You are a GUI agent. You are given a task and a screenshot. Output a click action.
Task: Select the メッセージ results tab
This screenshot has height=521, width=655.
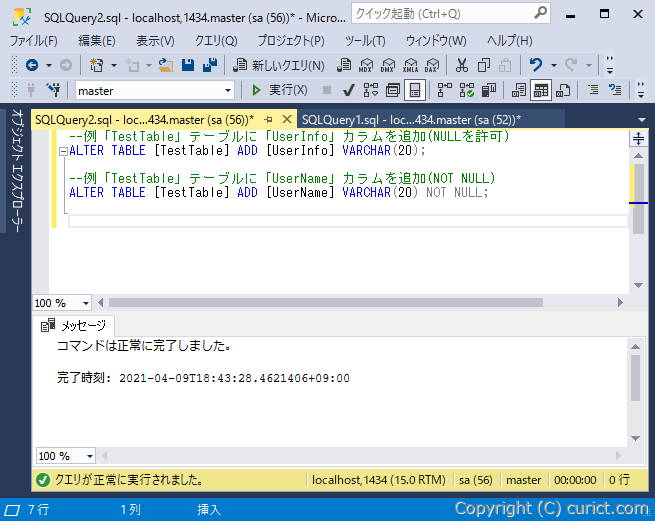[74, 325]
